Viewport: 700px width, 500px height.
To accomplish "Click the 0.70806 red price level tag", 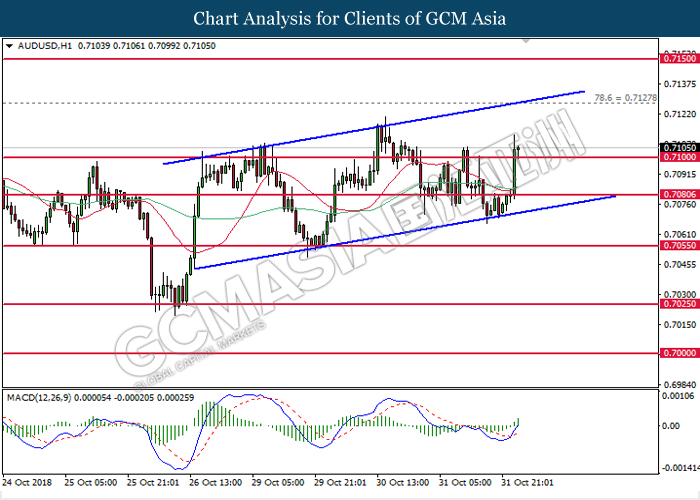I will [x=679, y=195].
